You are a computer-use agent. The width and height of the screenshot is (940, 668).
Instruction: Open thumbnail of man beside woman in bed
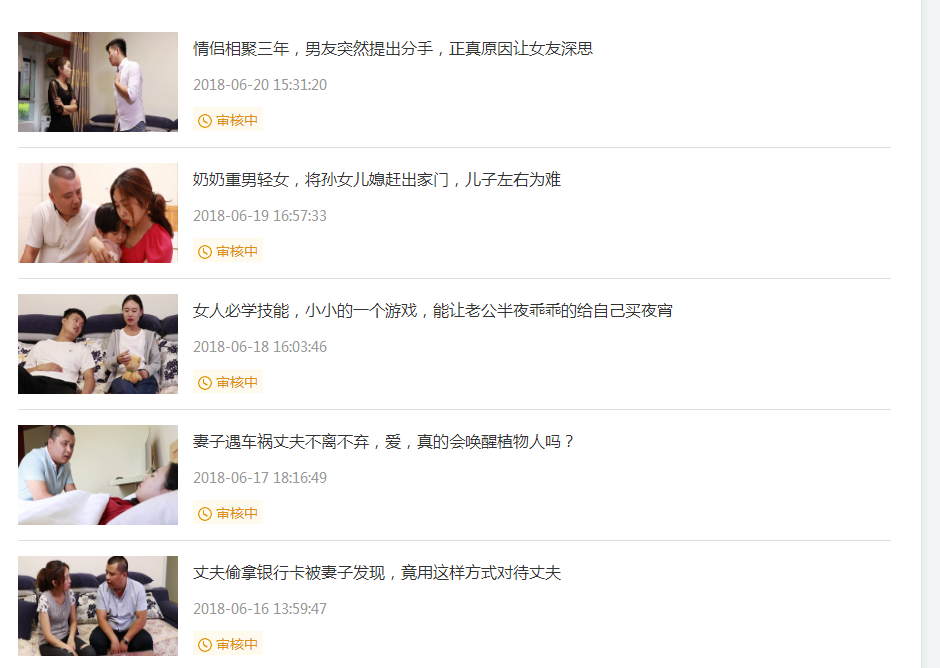tap(98, 475)
